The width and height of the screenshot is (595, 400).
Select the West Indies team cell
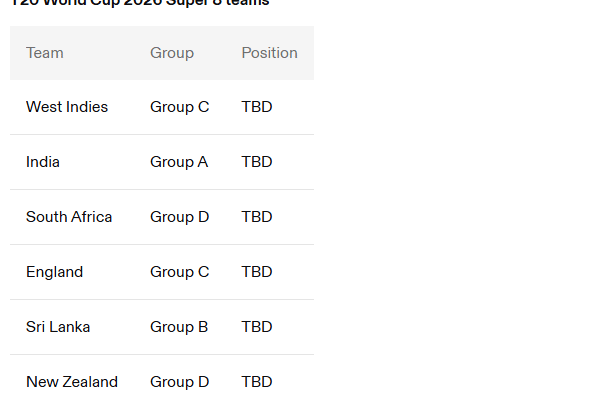[x=67, y=107]
